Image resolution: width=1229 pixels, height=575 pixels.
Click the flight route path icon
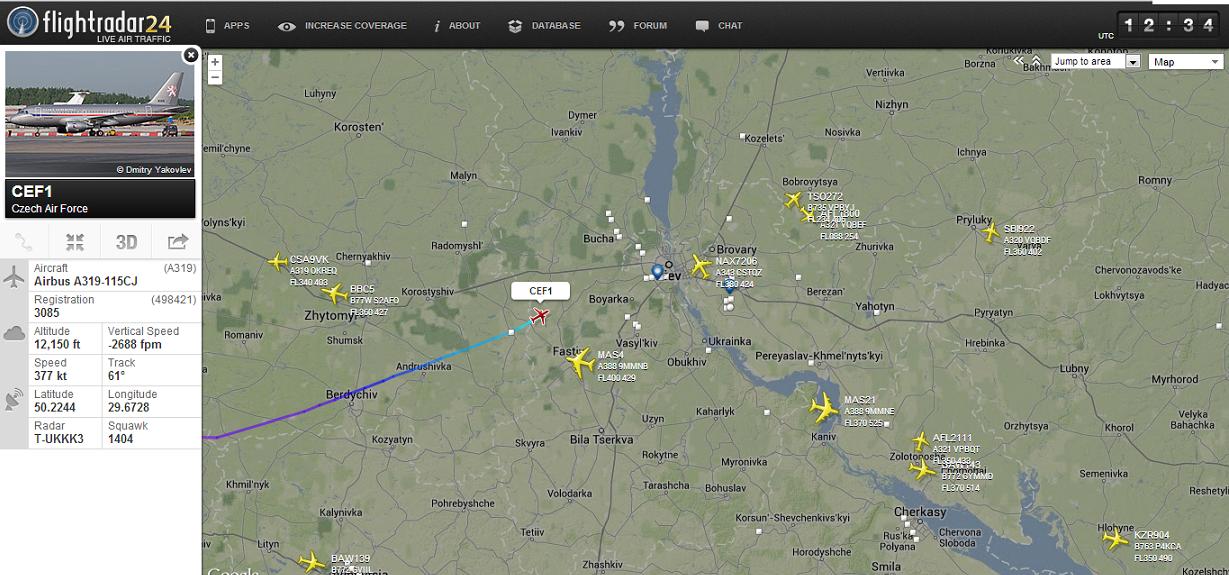[24, 242]
